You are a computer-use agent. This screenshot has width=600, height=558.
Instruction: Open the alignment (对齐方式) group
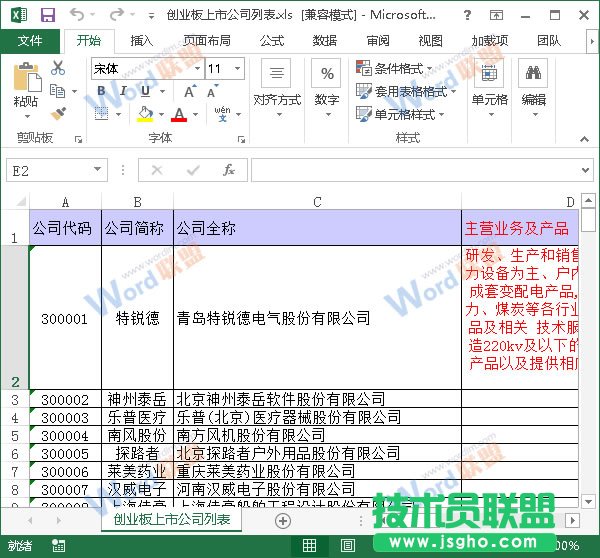pyautogui.click(x=277, y=89)
